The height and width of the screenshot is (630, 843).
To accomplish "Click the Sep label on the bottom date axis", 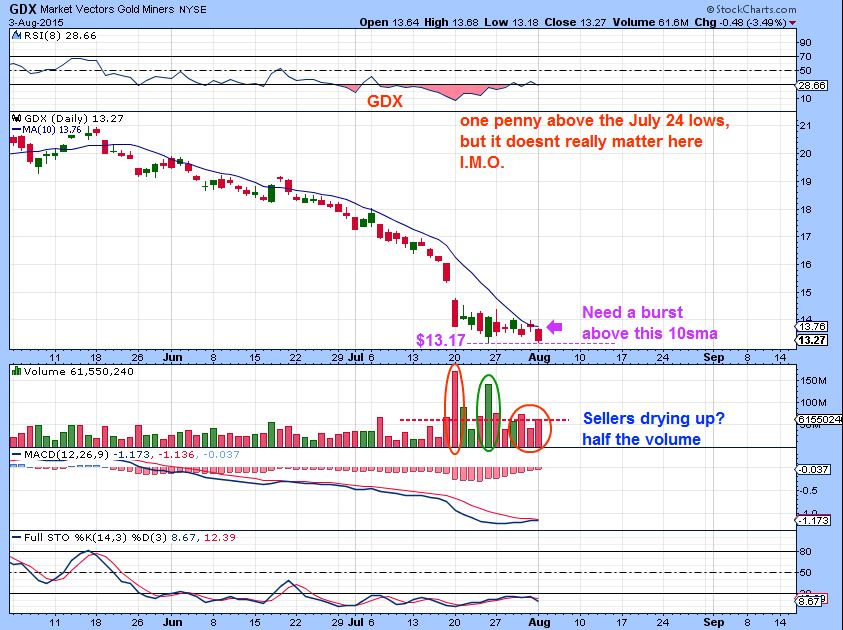I will point(713,622).
